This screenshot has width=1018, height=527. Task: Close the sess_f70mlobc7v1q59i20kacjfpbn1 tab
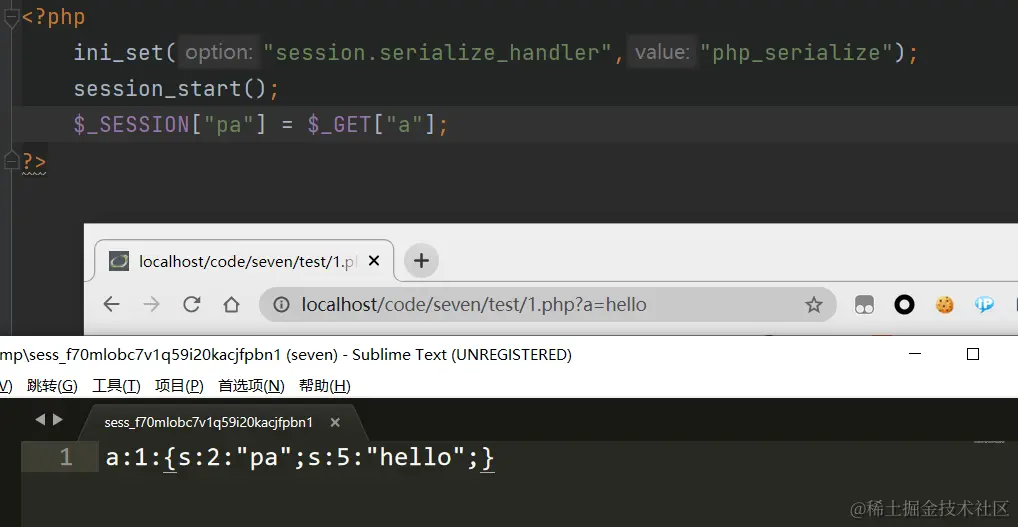pos(335,423)
